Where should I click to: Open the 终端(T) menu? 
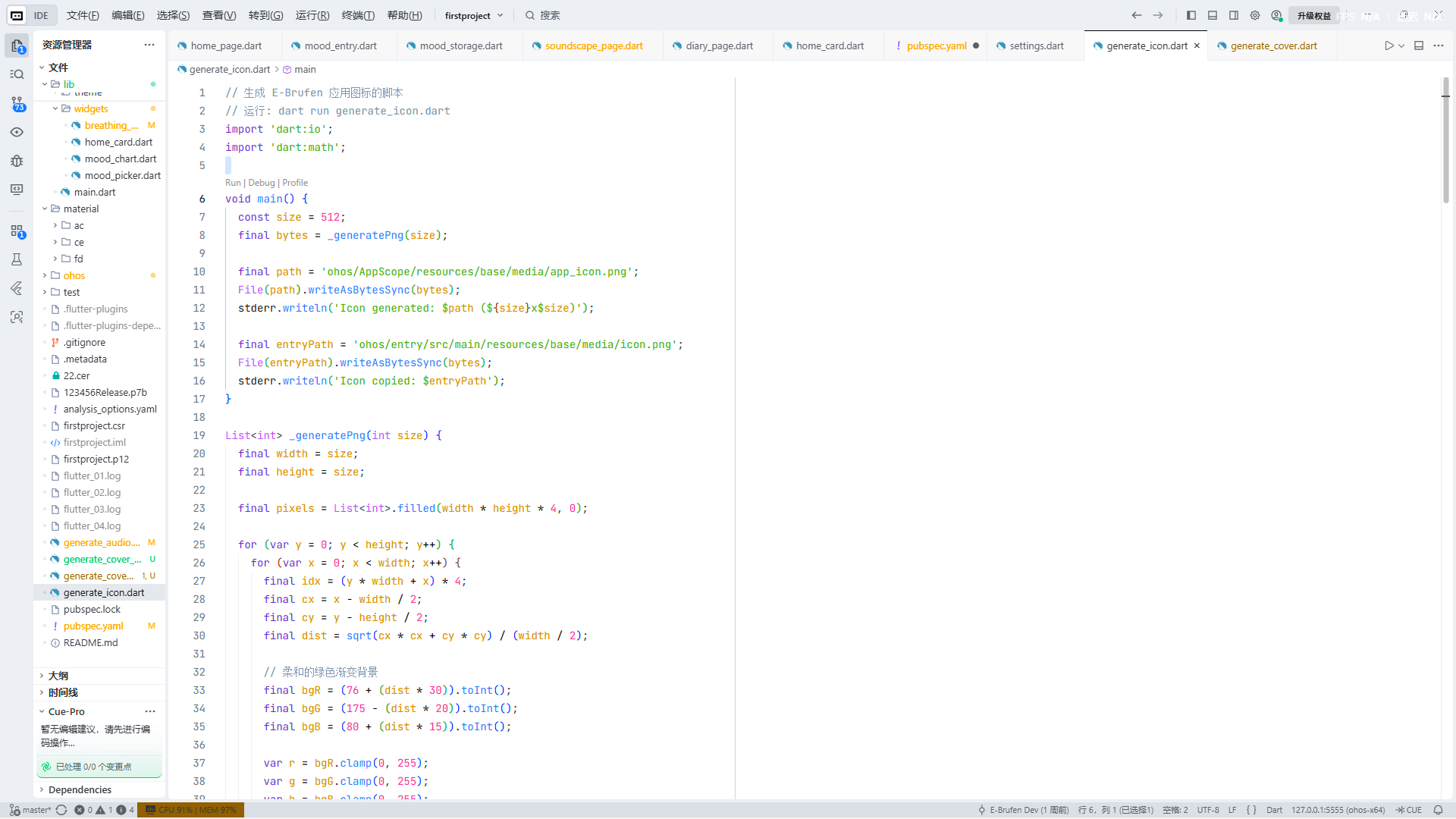tap(358, 15)
